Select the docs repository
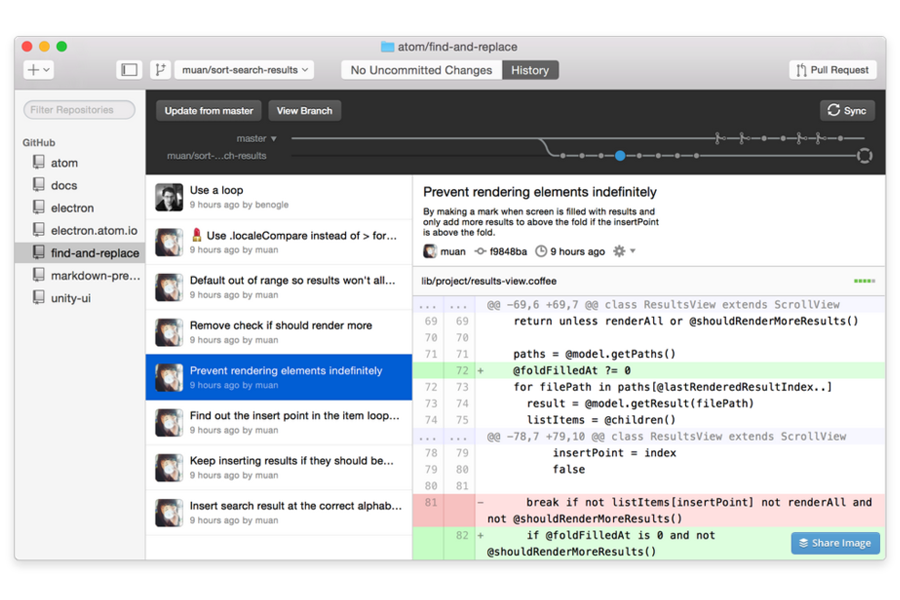The height and width of the screenshot is (600, 900). coord(80,185)
